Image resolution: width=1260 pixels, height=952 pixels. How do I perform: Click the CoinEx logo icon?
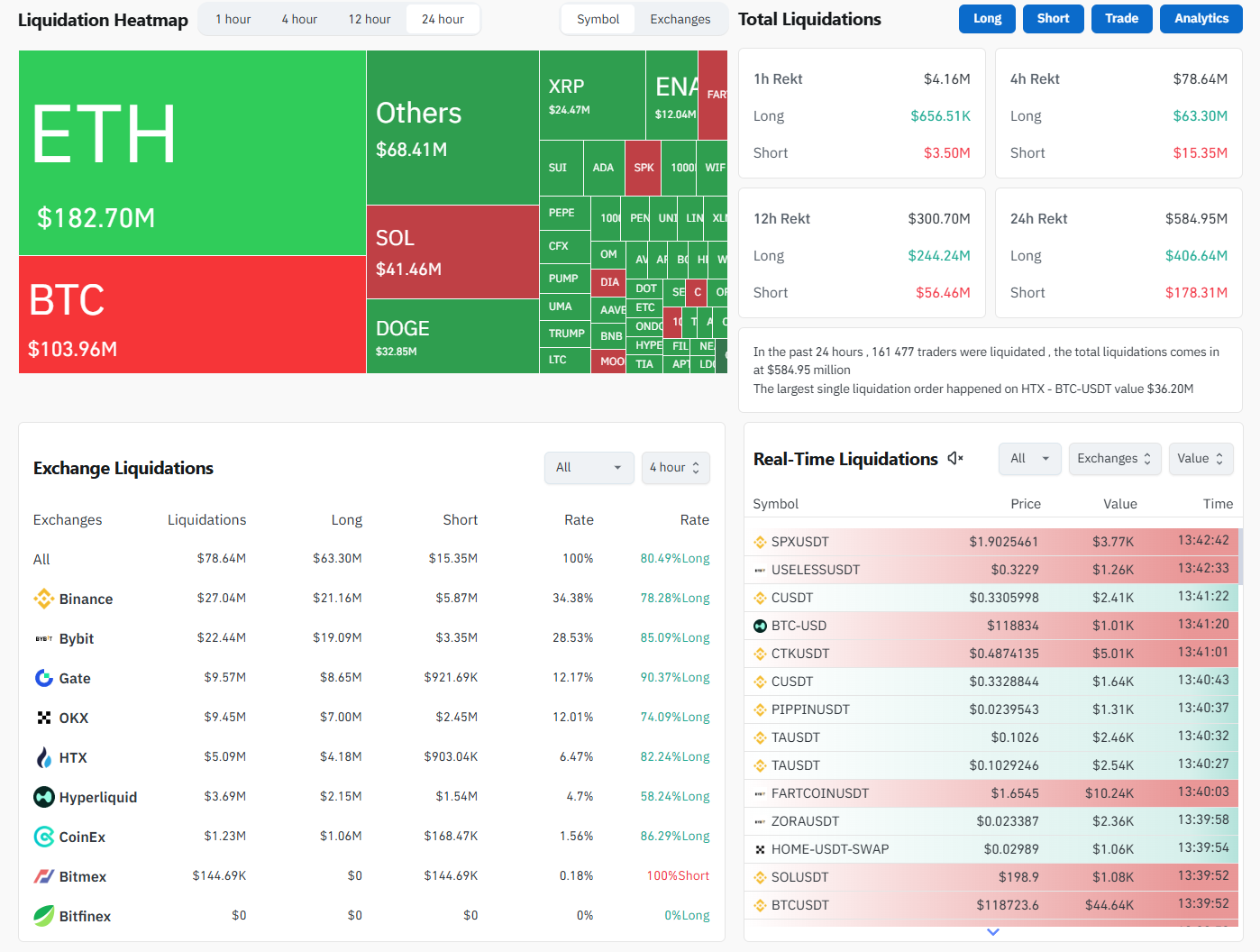43,837
